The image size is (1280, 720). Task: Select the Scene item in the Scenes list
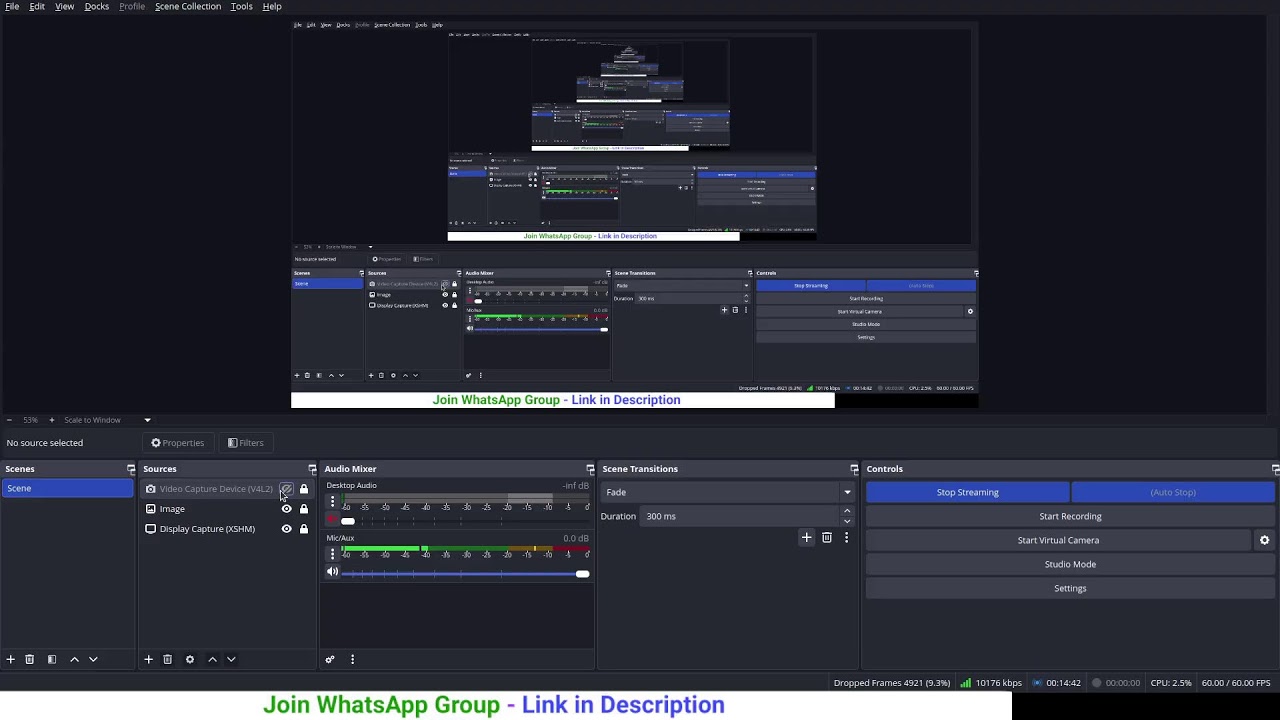(x=67, y=488)
